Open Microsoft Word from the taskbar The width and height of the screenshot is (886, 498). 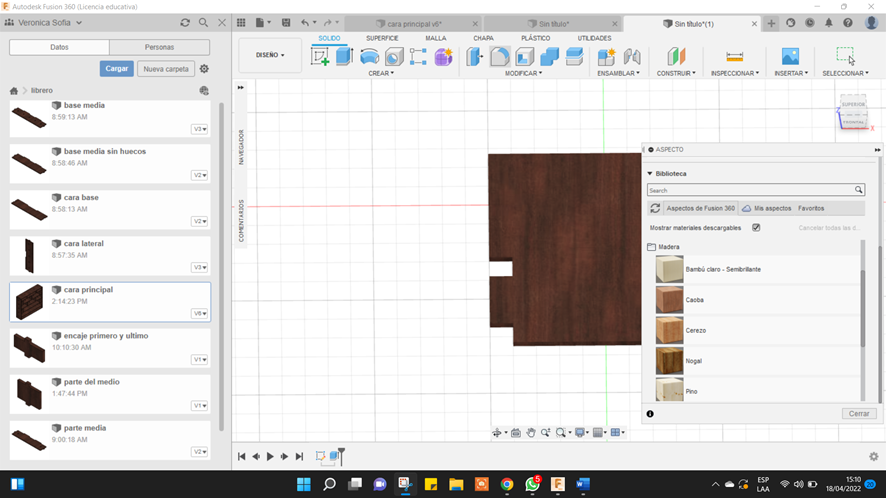coord(583,484)
